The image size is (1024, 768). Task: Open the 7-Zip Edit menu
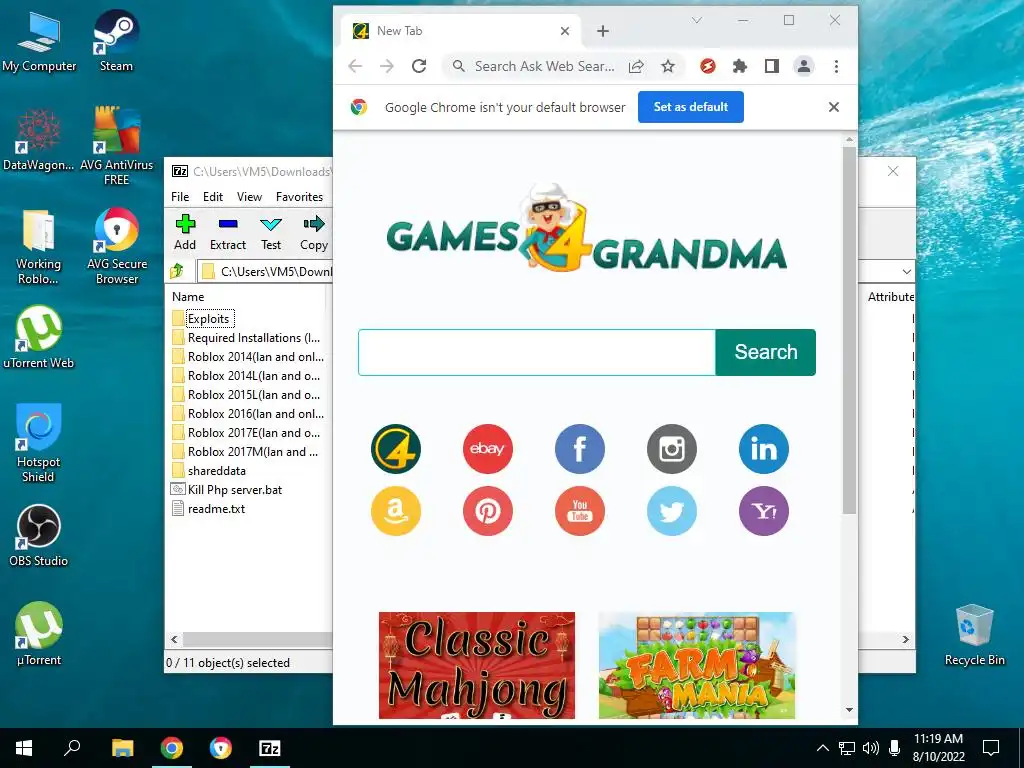click(x=213, y=197)
